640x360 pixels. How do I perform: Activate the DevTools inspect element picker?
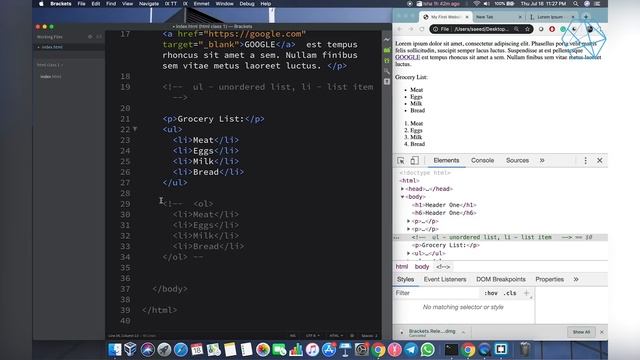point(400,161)
